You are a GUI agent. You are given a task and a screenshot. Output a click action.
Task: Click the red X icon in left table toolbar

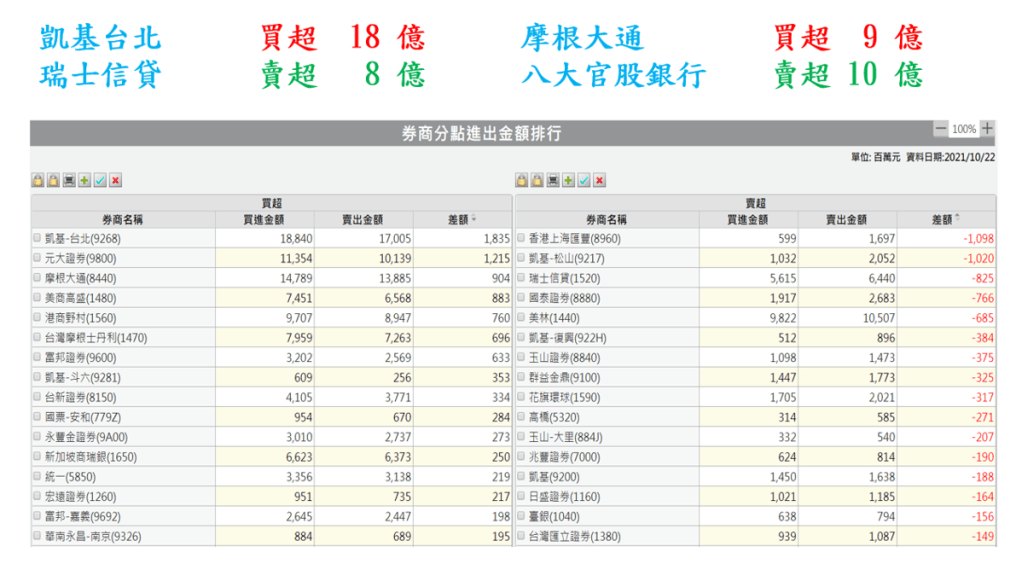116,181
